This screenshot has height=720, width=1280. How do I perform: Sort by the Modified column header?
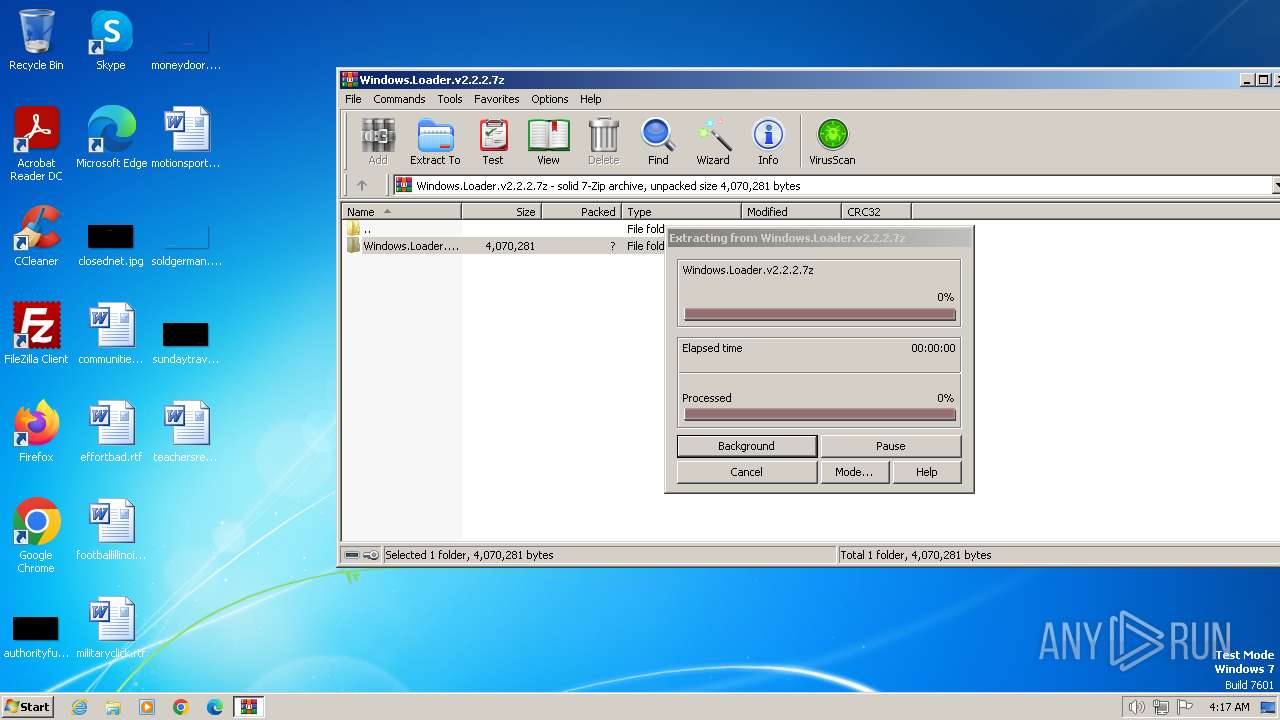point(791,212)
